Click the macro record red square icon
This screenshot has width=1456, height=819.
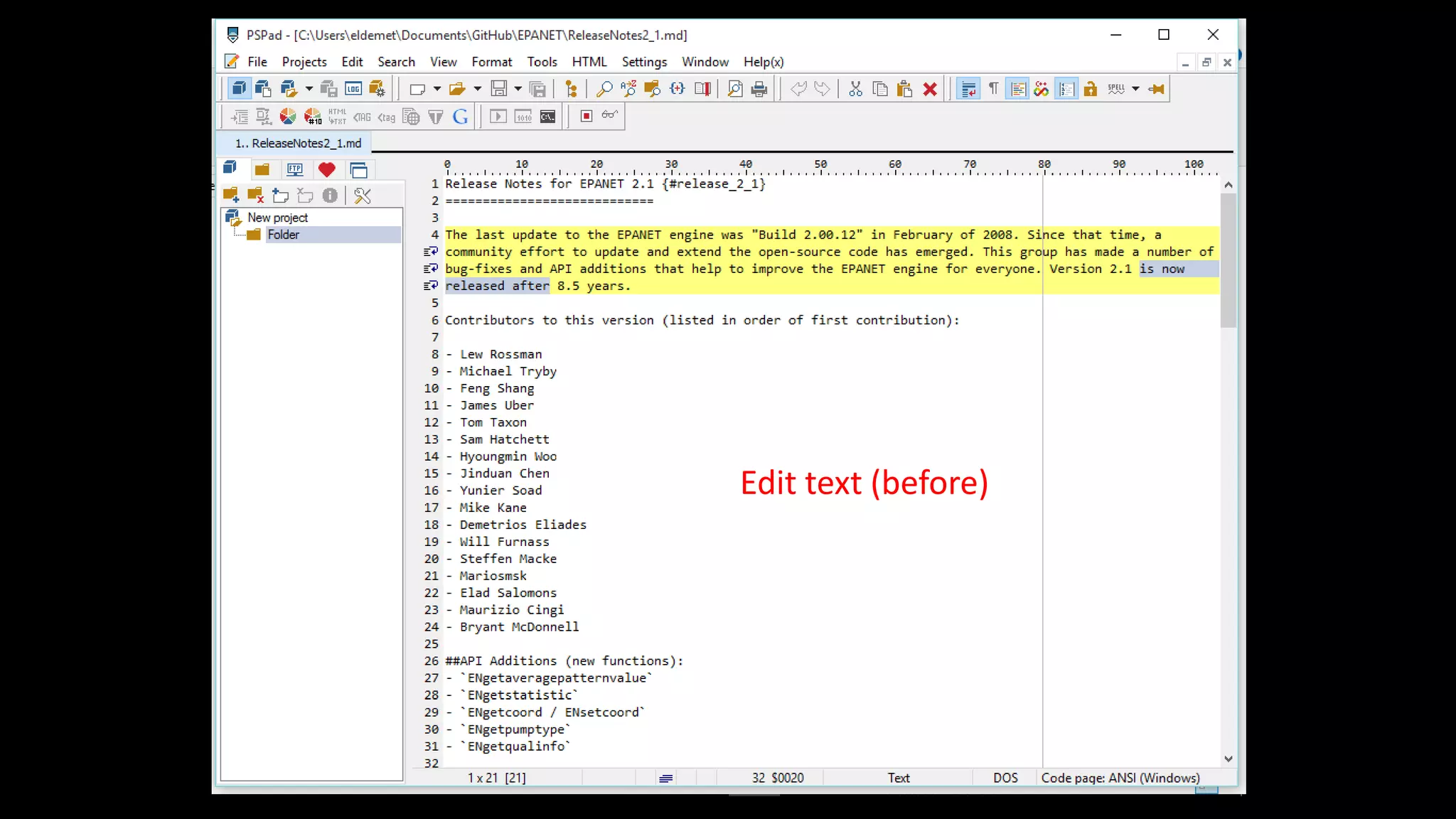pos(587,116)
